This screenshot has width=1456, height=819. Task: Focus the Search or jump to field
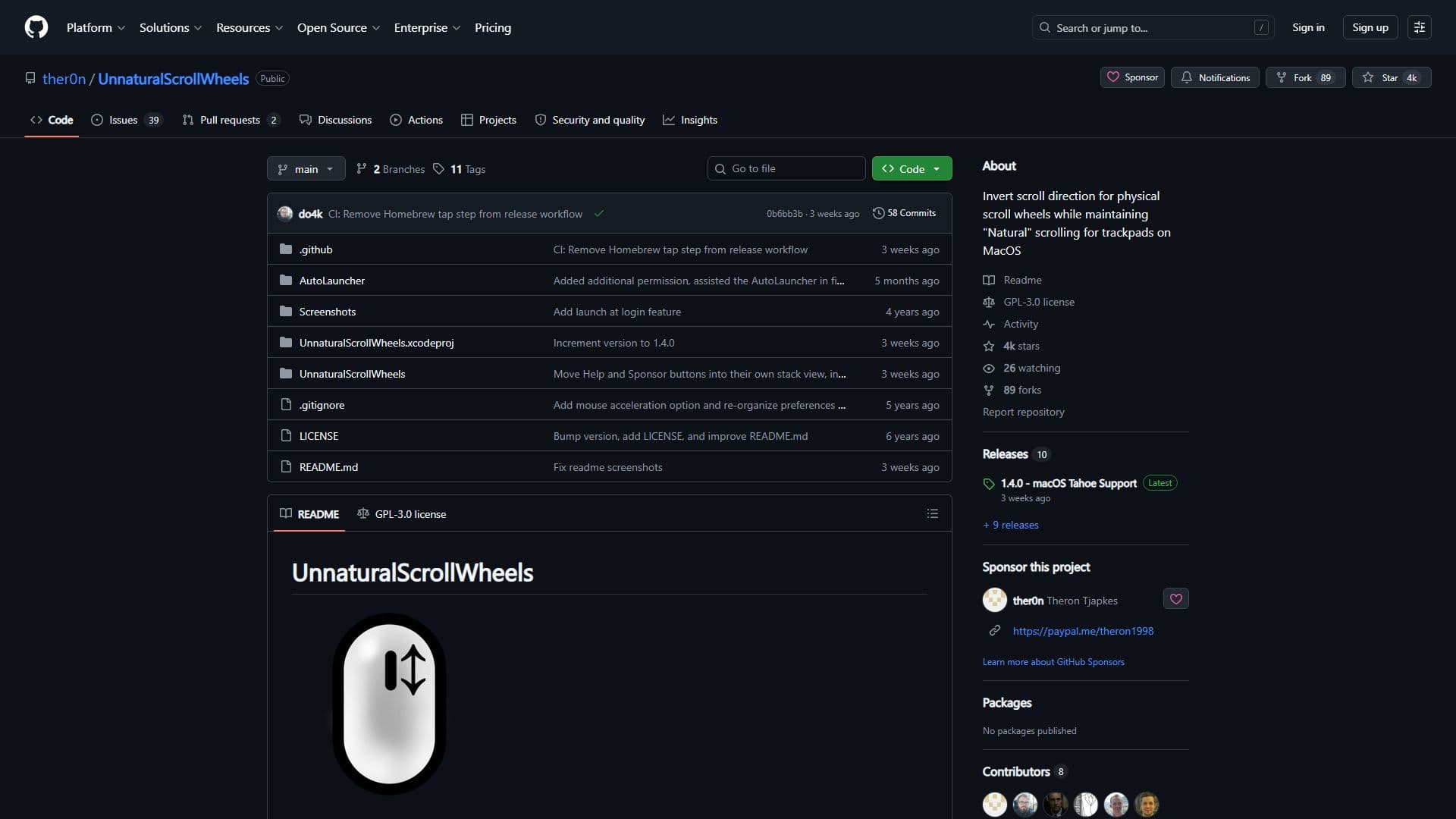click(1153, 27)
